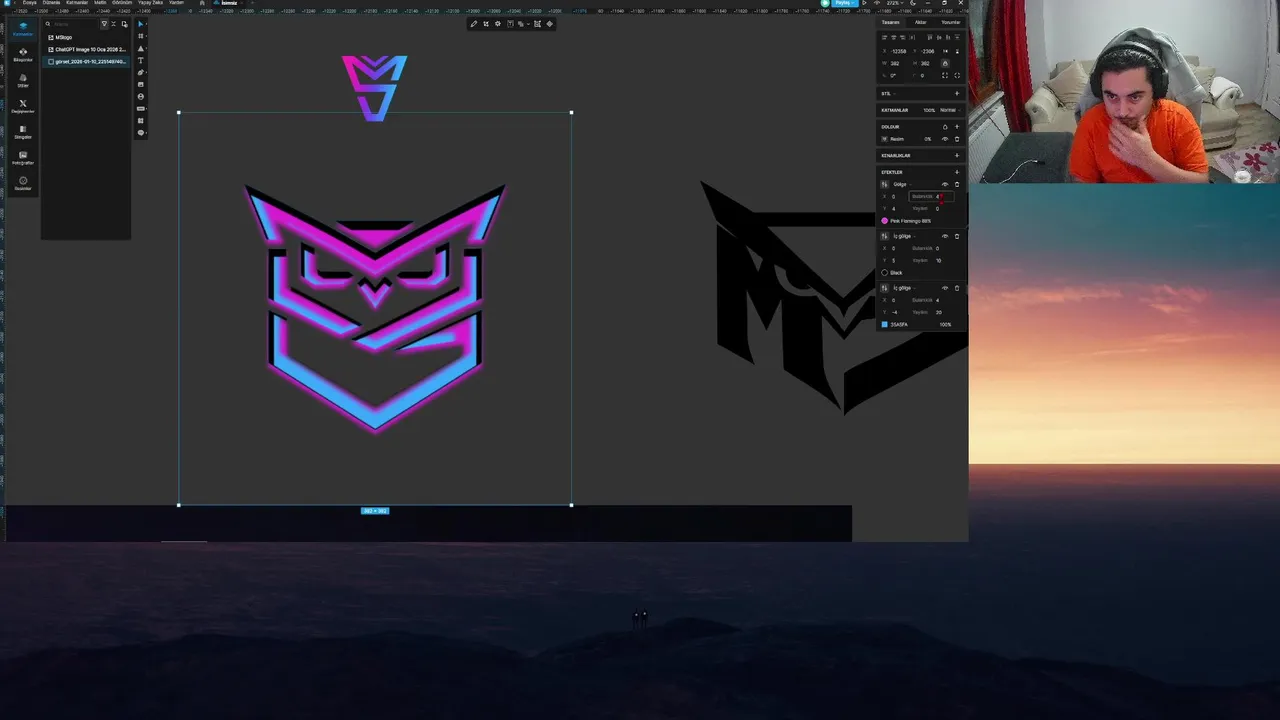Image resolution: width=1280 pixels, height=720 pixels.
Task: Select the avatar tool icon
Action: (140, 96)
